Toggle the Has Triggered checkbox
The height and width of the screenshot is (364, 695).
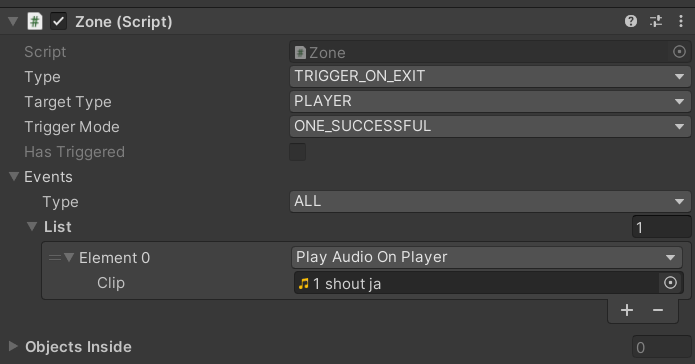pos(297,152)
